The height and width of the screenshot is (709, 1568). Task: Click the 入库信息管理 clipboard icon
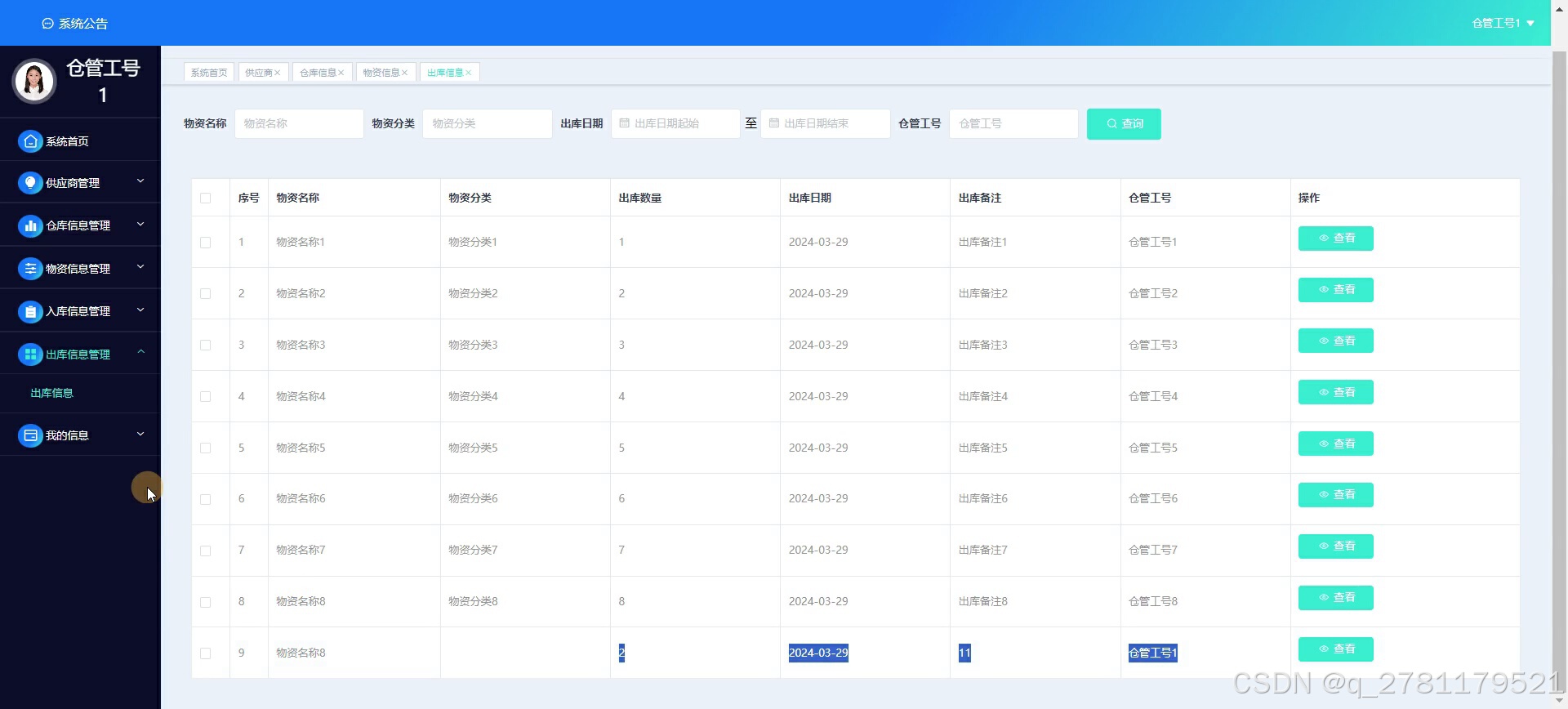point(30,311)
